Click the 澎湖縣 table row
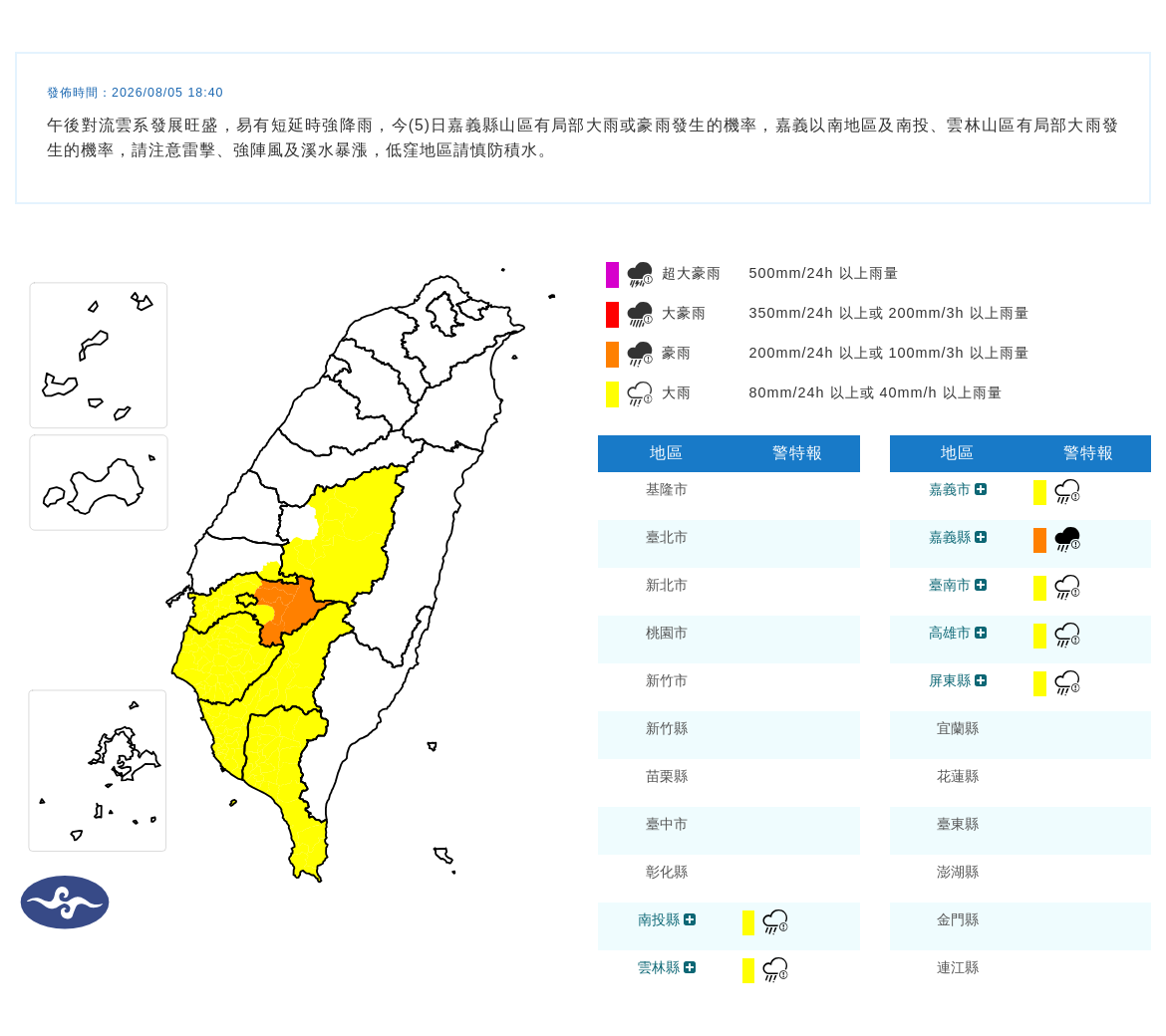The image size is (1166, 1036). (x=1020, y=879)
